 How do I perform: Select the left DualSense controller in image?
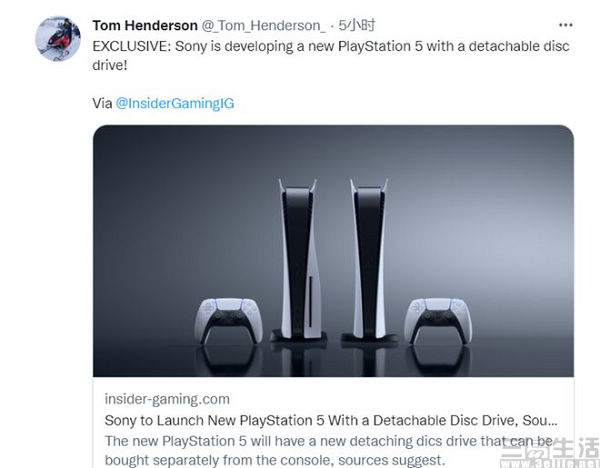pyautogui.click(x=228, y=321)
